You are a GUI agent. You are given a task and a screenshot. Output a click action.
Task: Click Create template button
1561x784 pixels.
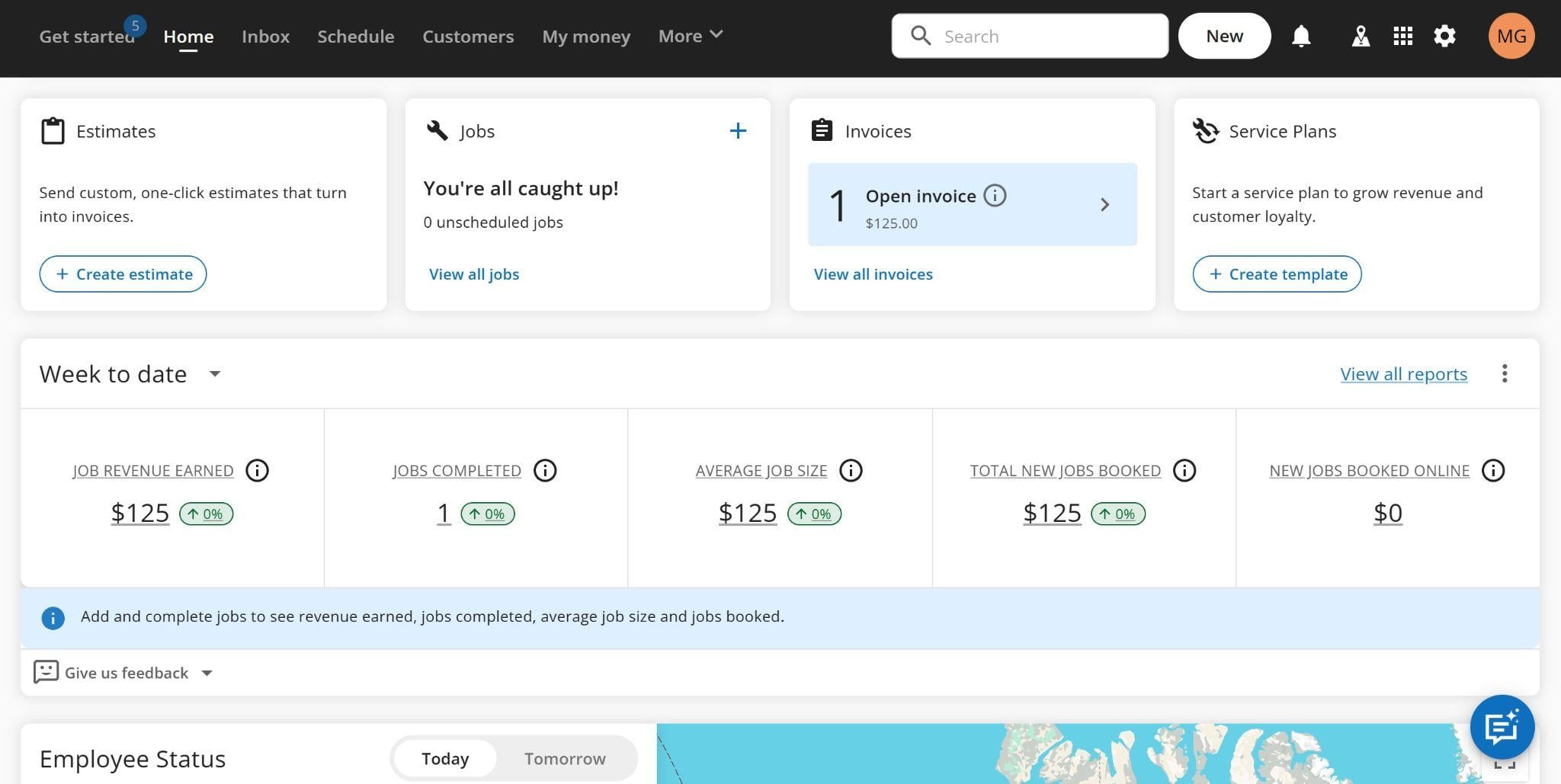point(1277,274)
